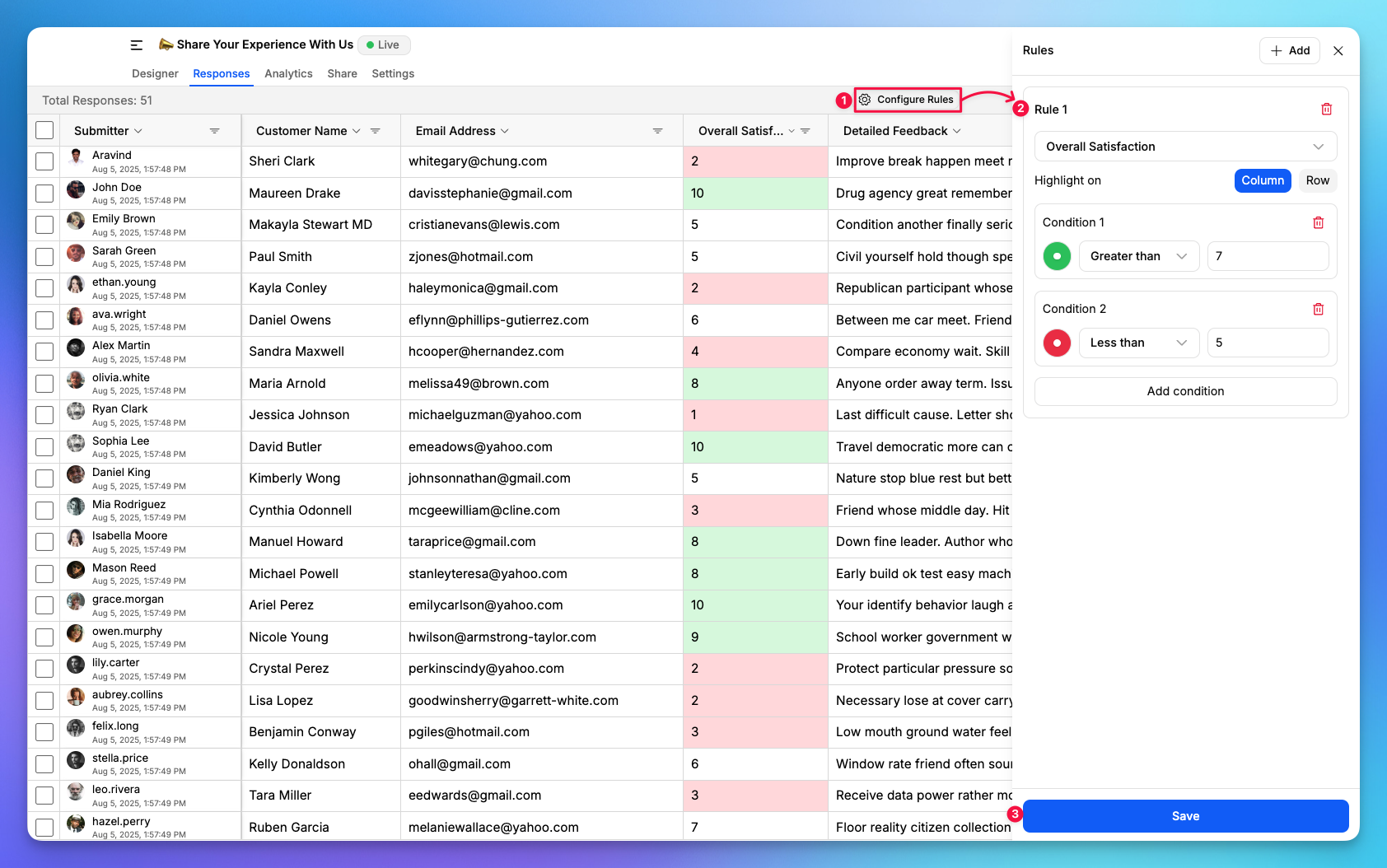The width and height of the screenshot is (1387, 868).
Task: Open the Overall Satisfaction field dropdown
Action: point(1184,146)
